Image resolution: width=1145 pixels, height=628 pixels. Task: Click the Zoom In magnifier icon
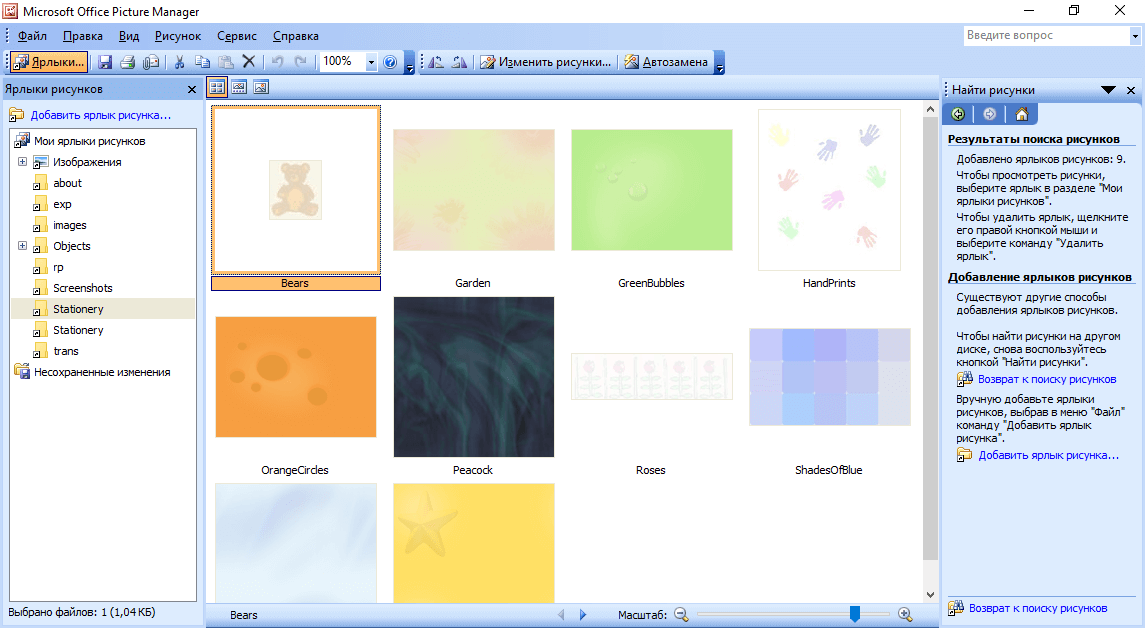pos(905,615)
